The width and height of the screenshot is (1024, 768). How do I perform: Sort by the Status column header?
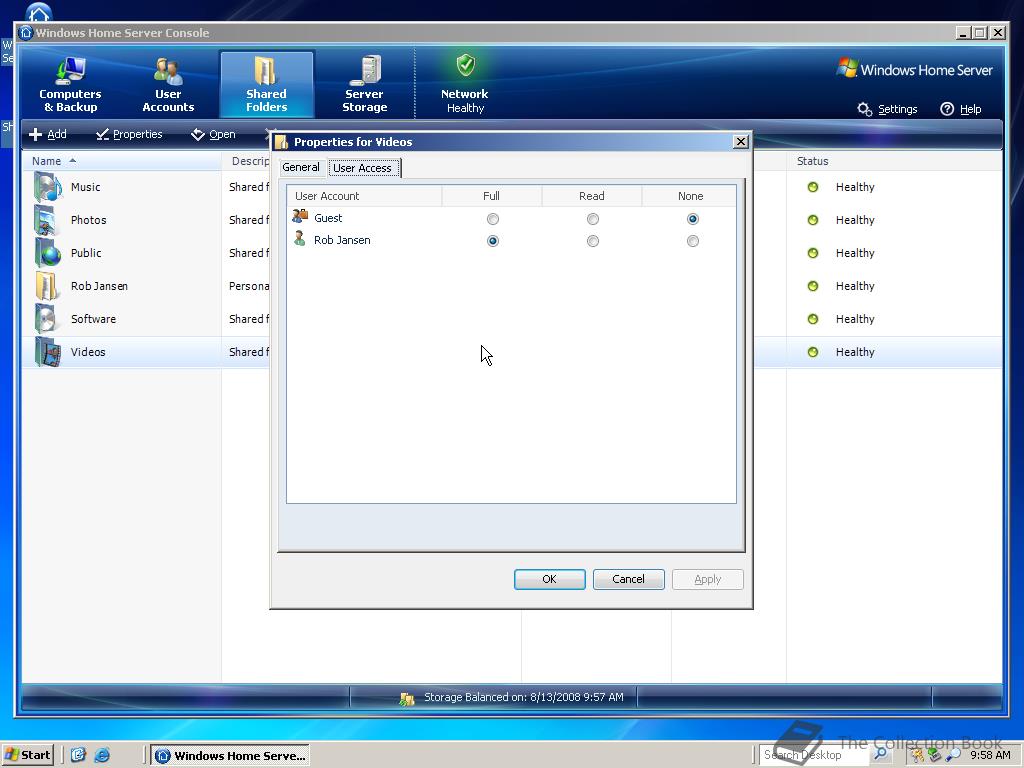[894, 161]
